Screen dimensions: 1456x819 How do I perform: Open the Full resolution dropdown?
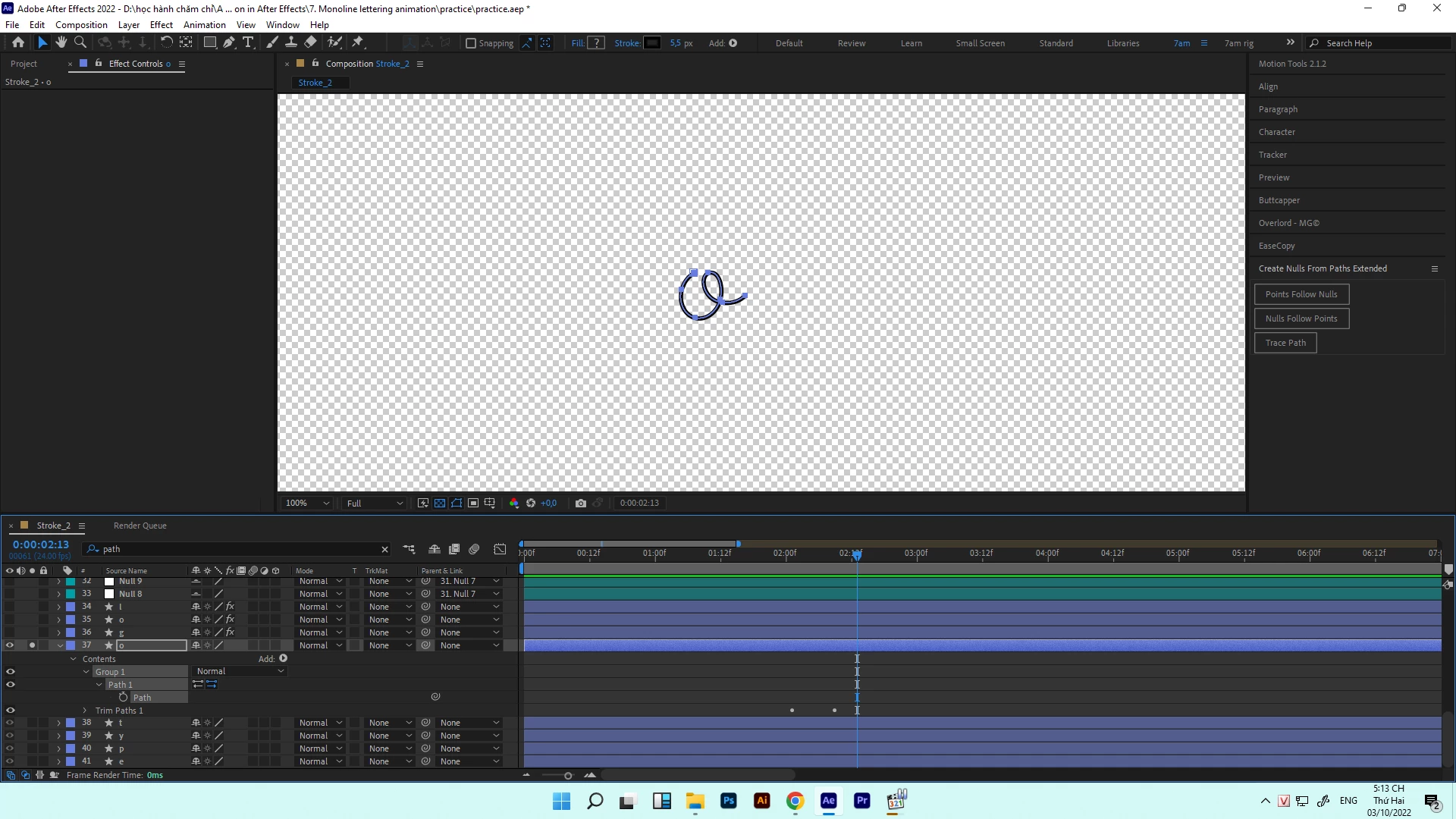pos(375,503)
